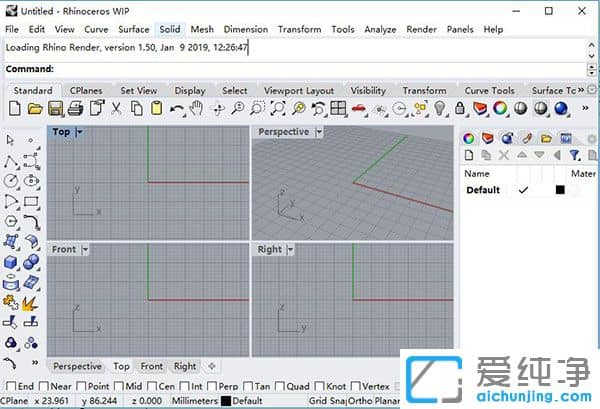
Task: Enable the Quad osnap checkbox
Action: [x=280, y=386]
